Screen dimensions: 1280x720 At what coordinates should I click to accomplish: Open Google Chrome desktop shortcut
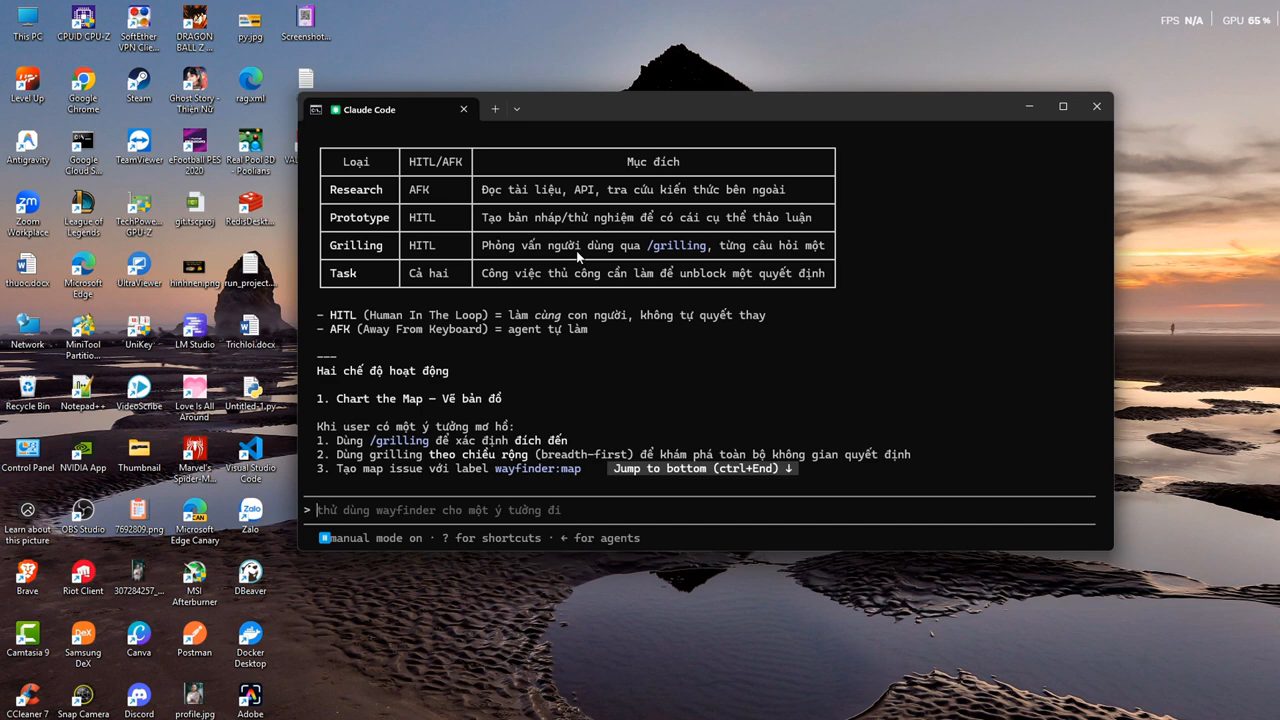tap(83, 90)
